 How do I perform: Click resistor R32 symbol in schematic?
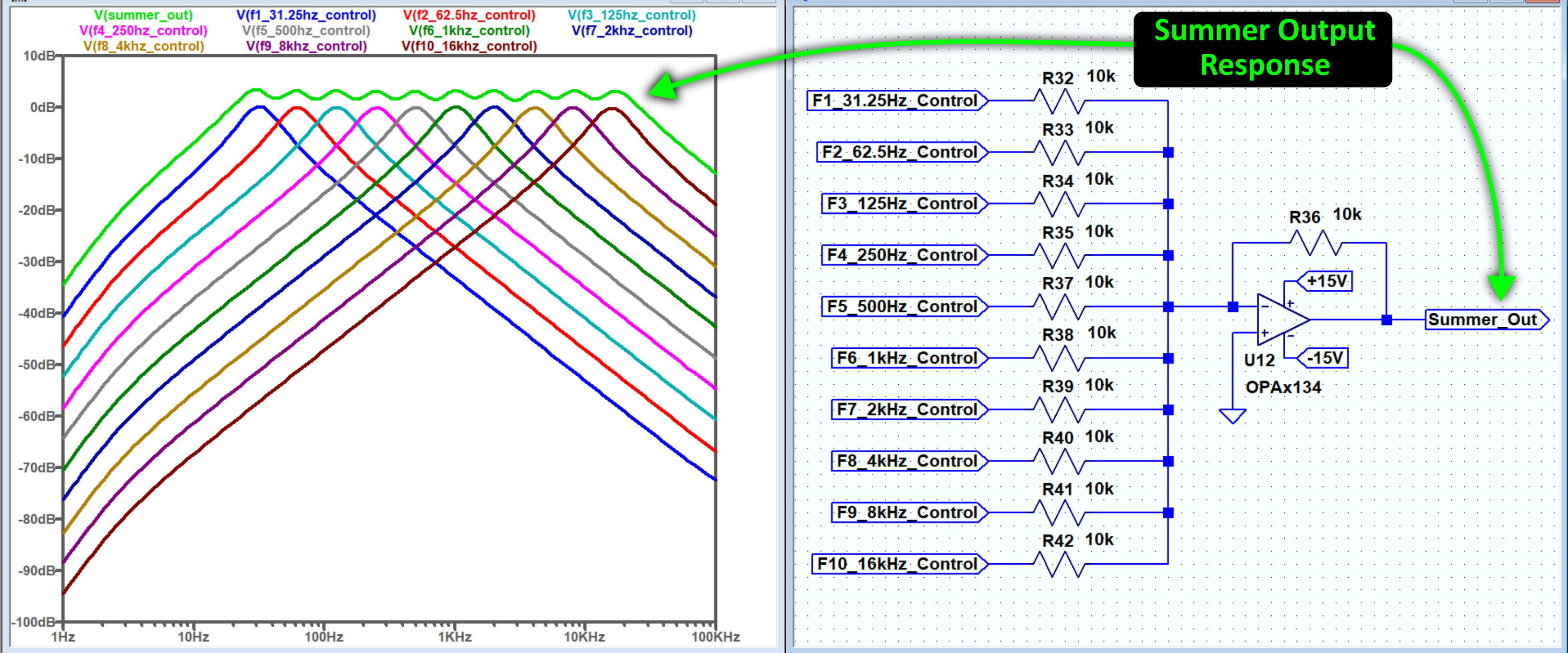[1060, 101]
